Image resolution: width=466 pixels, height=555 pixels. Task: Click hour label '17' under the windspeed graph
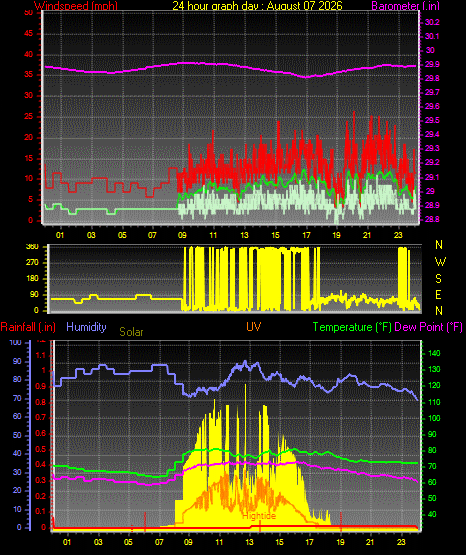coord(306,235)
